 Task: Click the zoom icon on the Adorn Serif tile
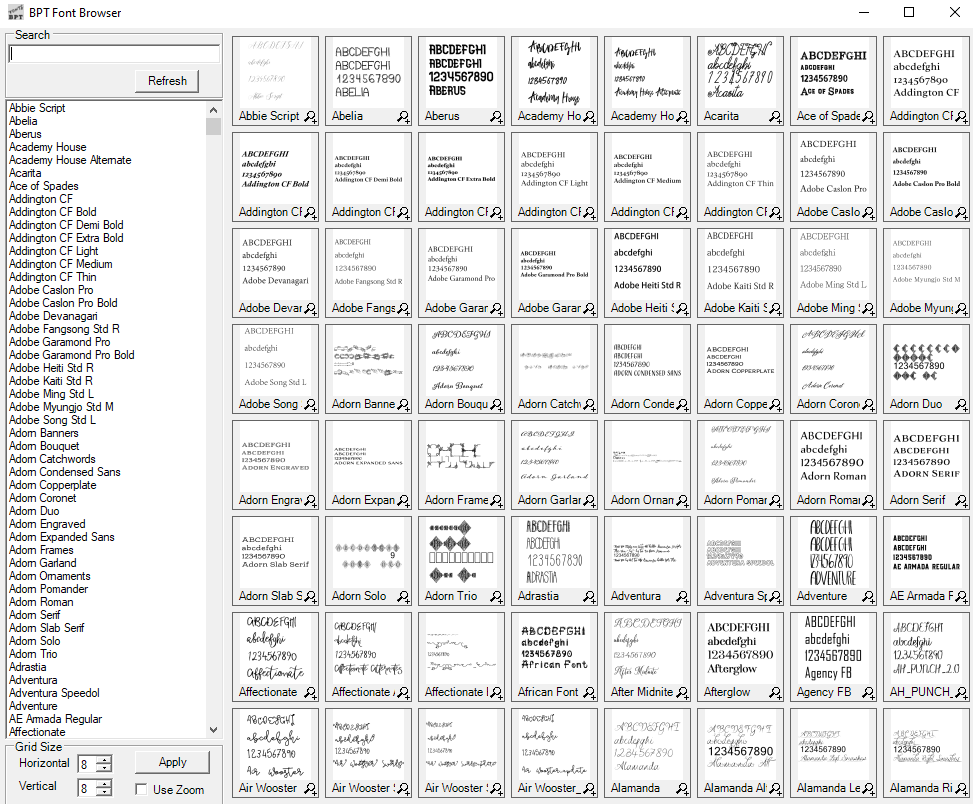click(x=961, y=501)
